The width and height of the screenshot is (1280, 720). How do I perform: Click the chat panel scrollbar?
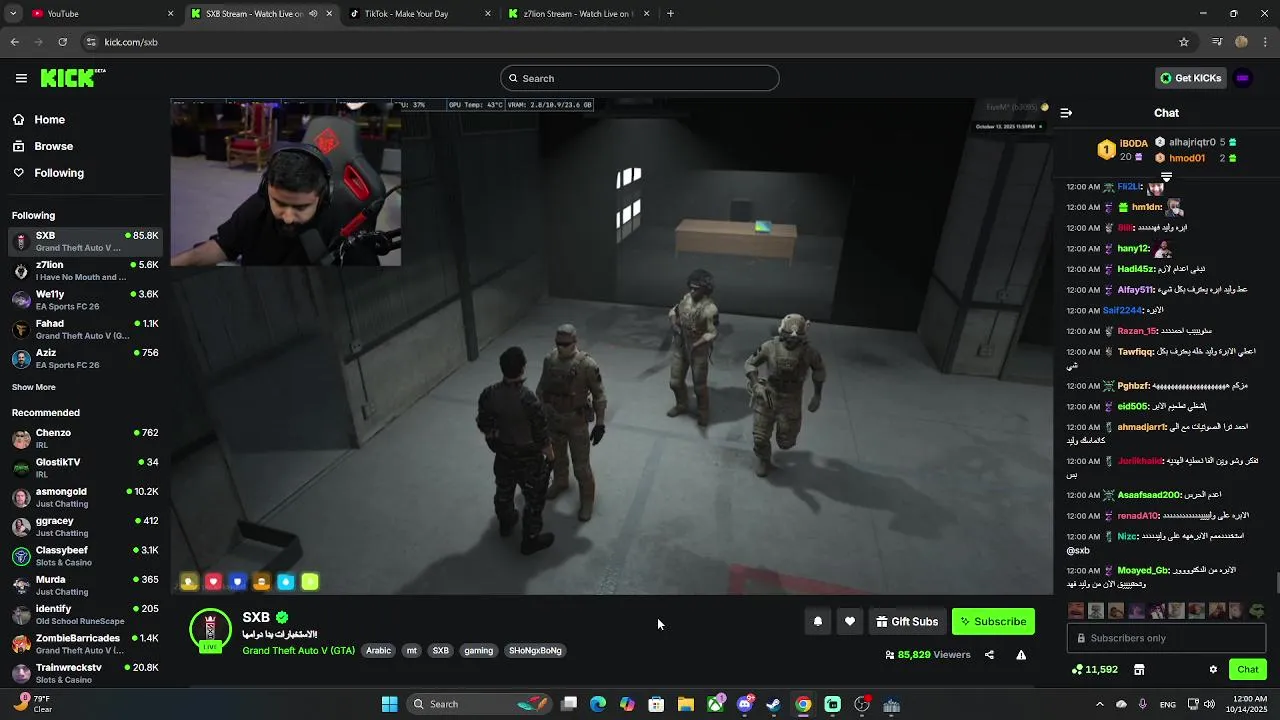[x=1276, y=582]
